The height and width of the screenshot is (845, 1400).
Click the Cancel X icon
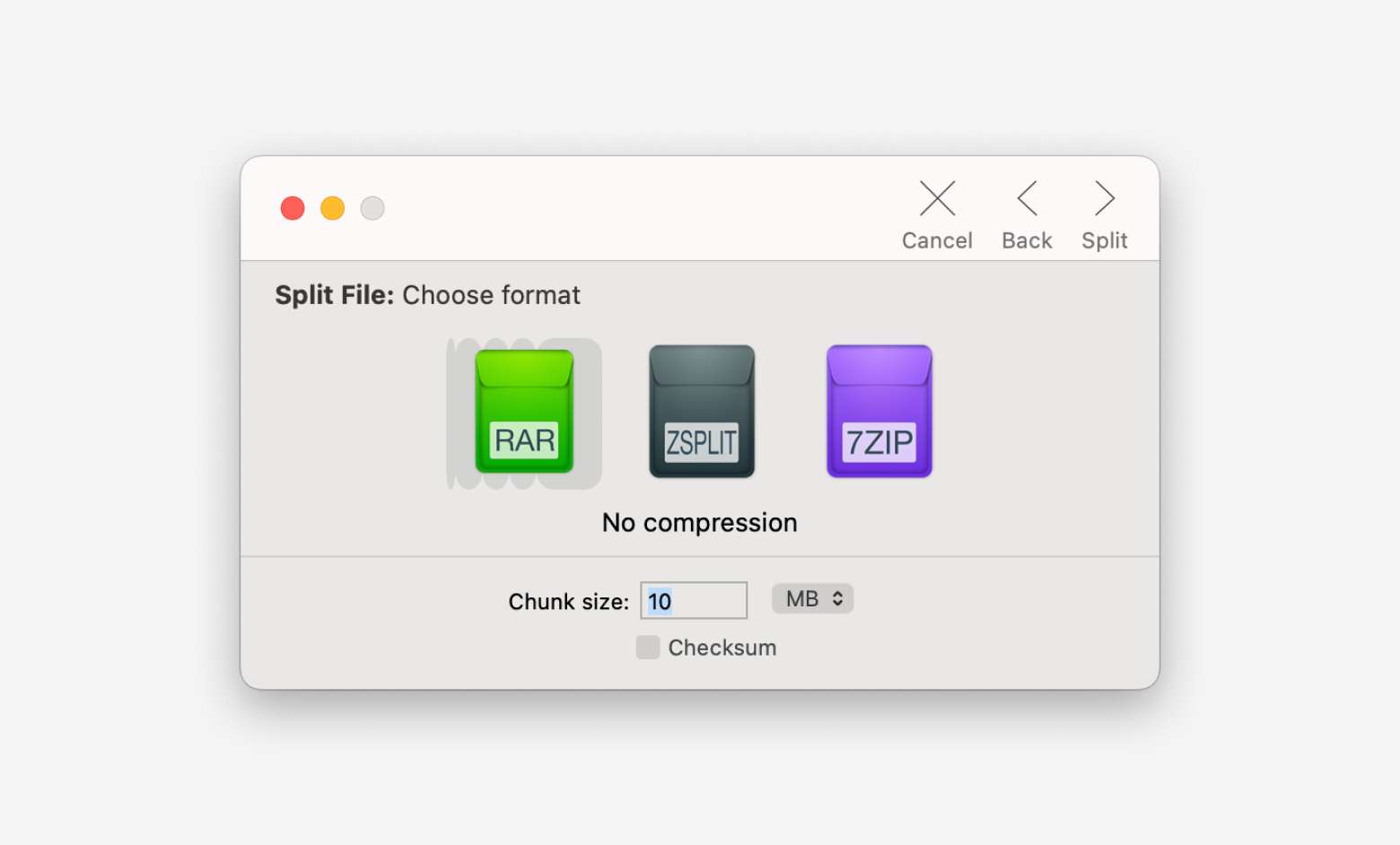(x=937, y=198)
